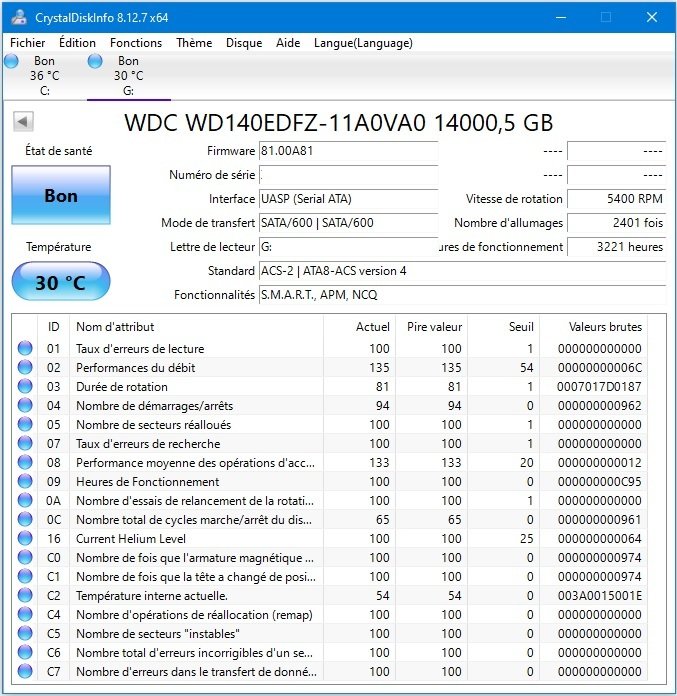Click the Bon health status button
This screenshot has height=696, width=677.
61,195
